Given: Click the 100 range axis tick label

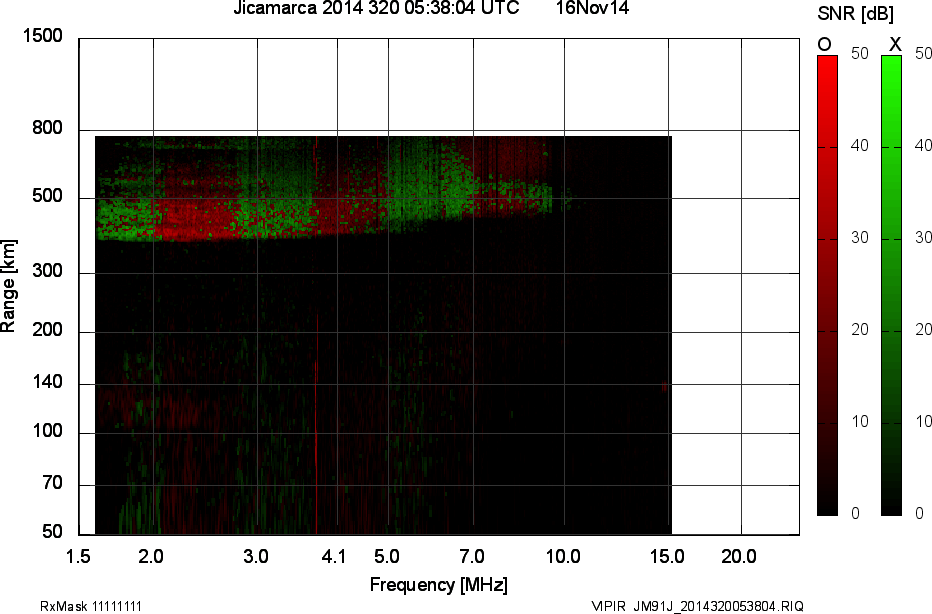Looking at the screenshot, I should [x=48, y=431].
